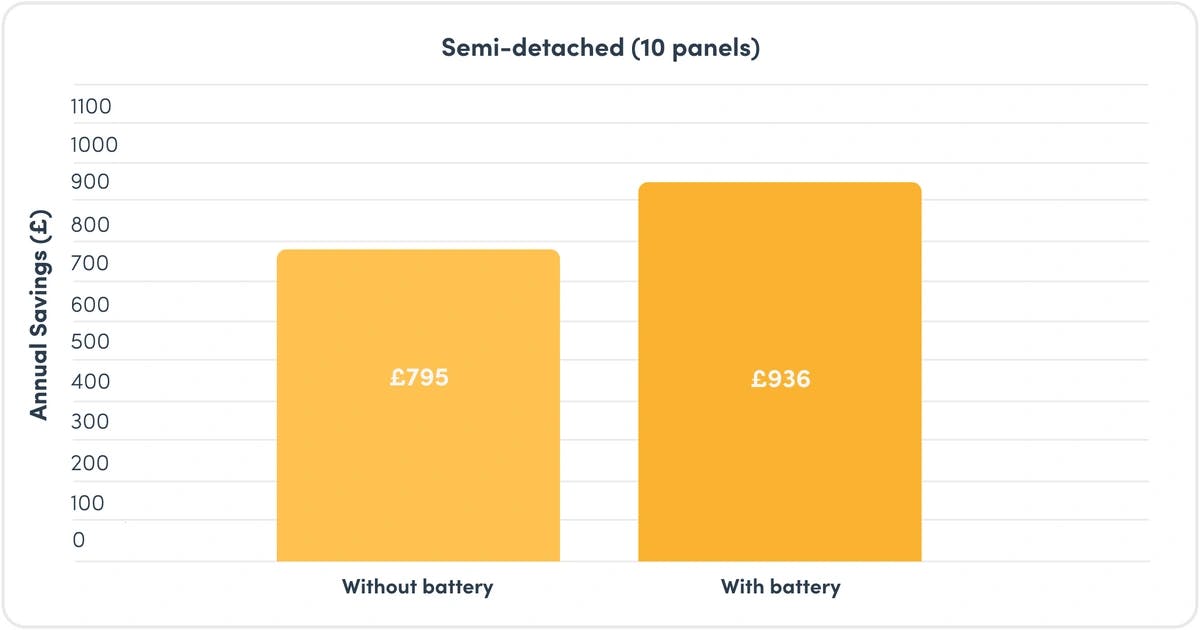Click the 0 y-axis tick label
The height and width of the screenshot is (630, 1200).
79,541
